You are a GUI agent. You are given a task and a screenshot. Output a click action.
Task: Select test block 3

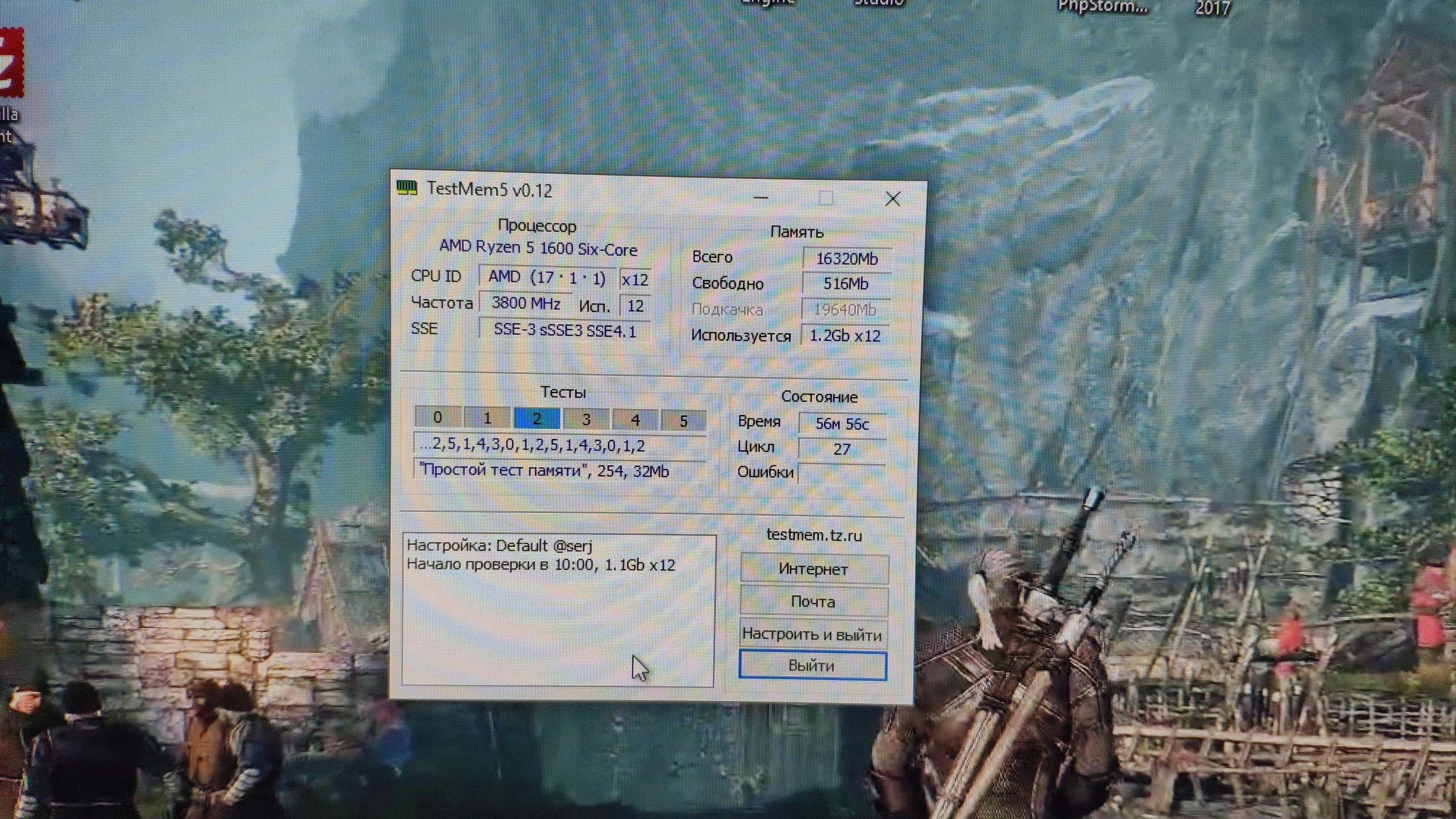tap(586, 420)
